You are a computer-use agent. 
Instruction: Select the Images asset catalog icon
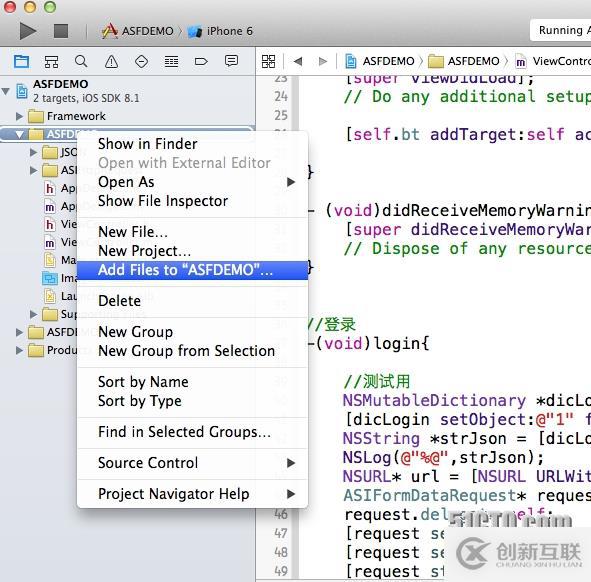[50, 278]
